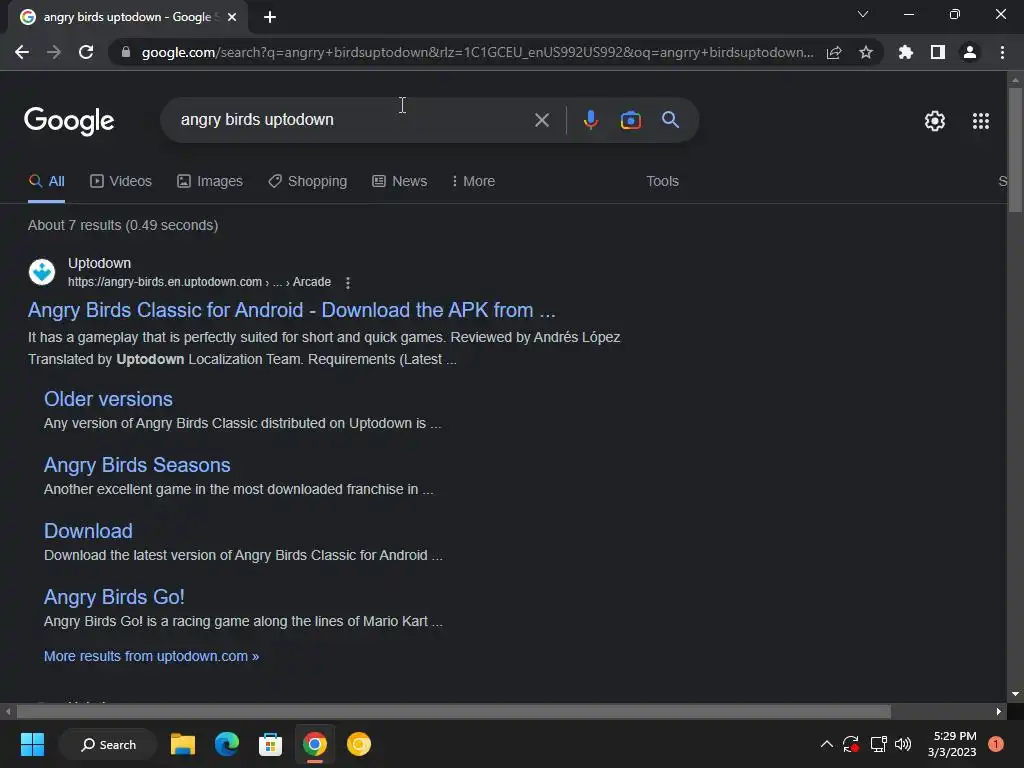Screen dimensions: 1024x768
Task: Open the Angry Birds Seasons sitelink
Action: pos(137,465)
